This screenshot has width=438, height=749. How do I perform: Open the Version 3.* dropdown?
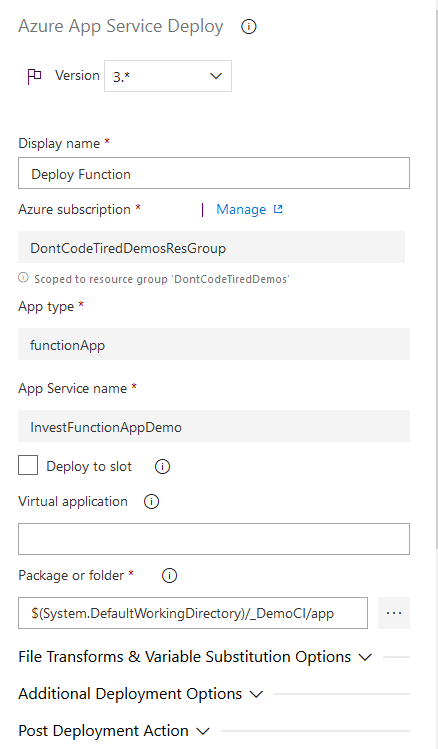coord(168,76)
